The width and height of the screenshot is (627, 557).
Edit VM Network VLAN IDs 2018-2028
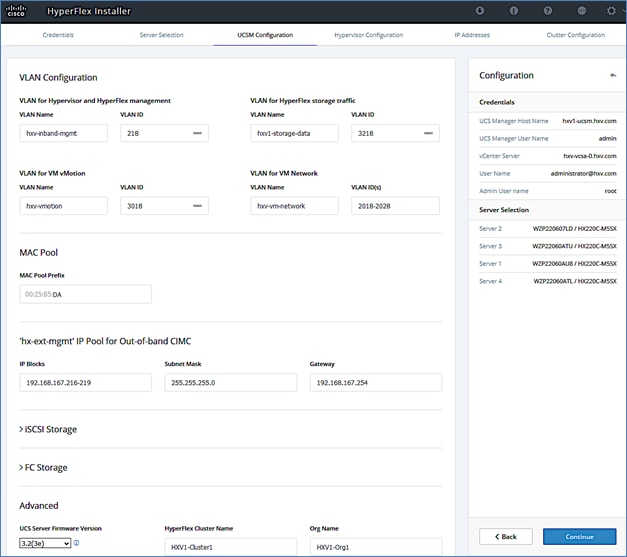395,206
